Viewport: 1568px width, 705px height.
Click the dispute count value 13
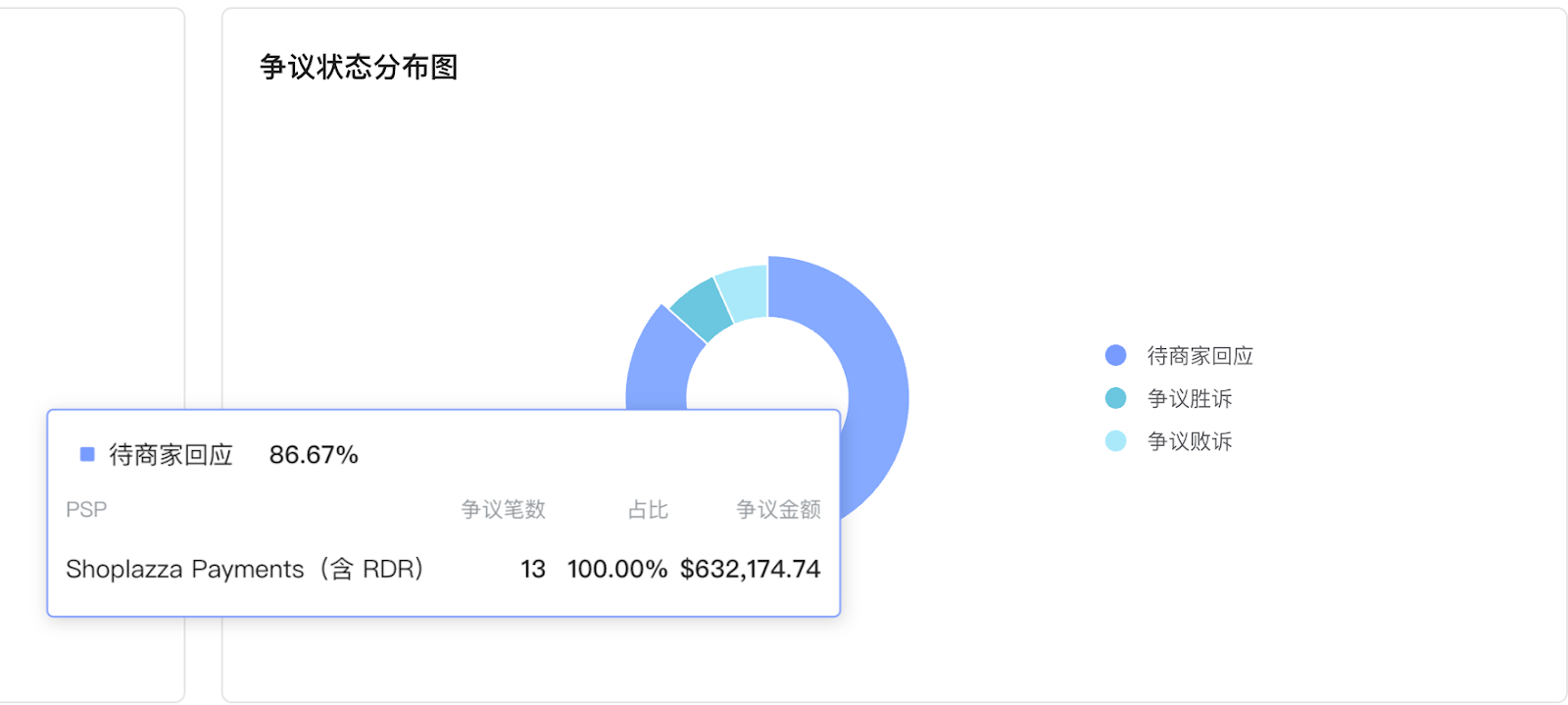coord(532,570)
